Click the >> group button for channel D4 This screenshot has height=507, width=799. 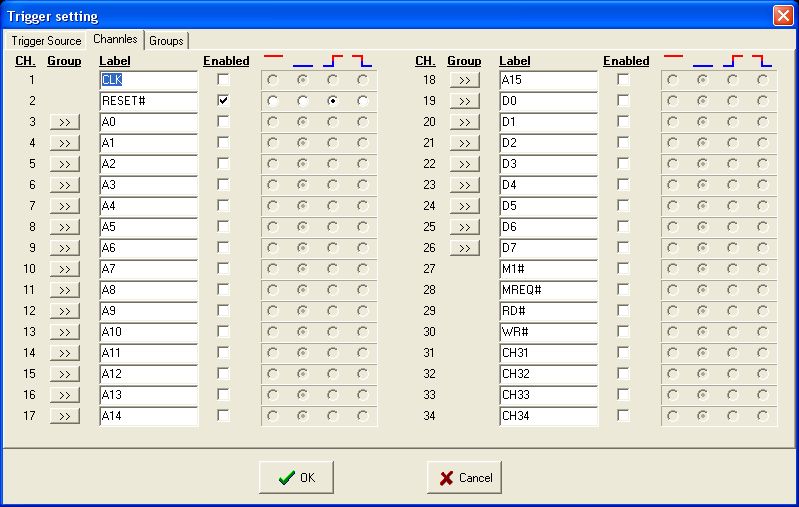coord(464,185)
